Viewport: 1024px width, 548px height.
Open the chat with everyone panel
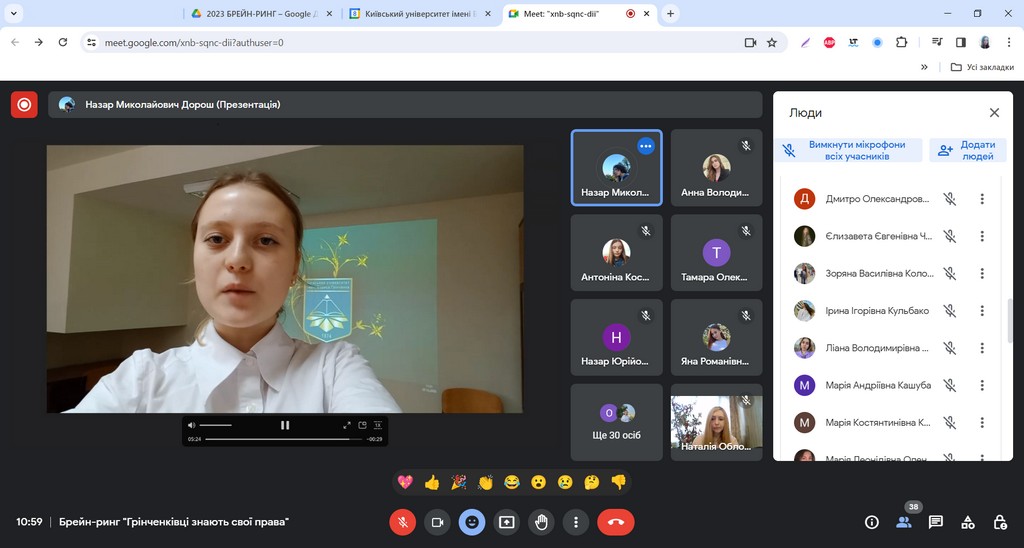[x=936, y=522]
